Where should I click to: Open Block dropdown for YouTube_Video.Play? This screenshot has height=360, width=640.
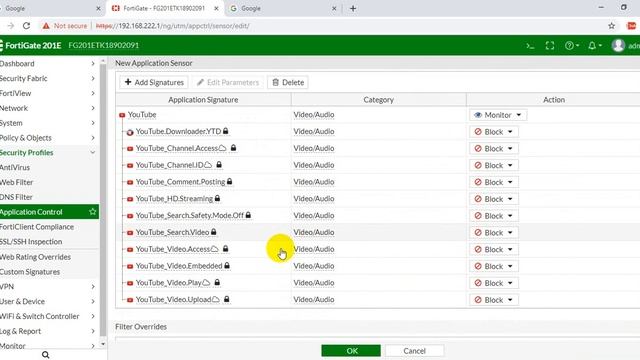click(x=493, y=283)
